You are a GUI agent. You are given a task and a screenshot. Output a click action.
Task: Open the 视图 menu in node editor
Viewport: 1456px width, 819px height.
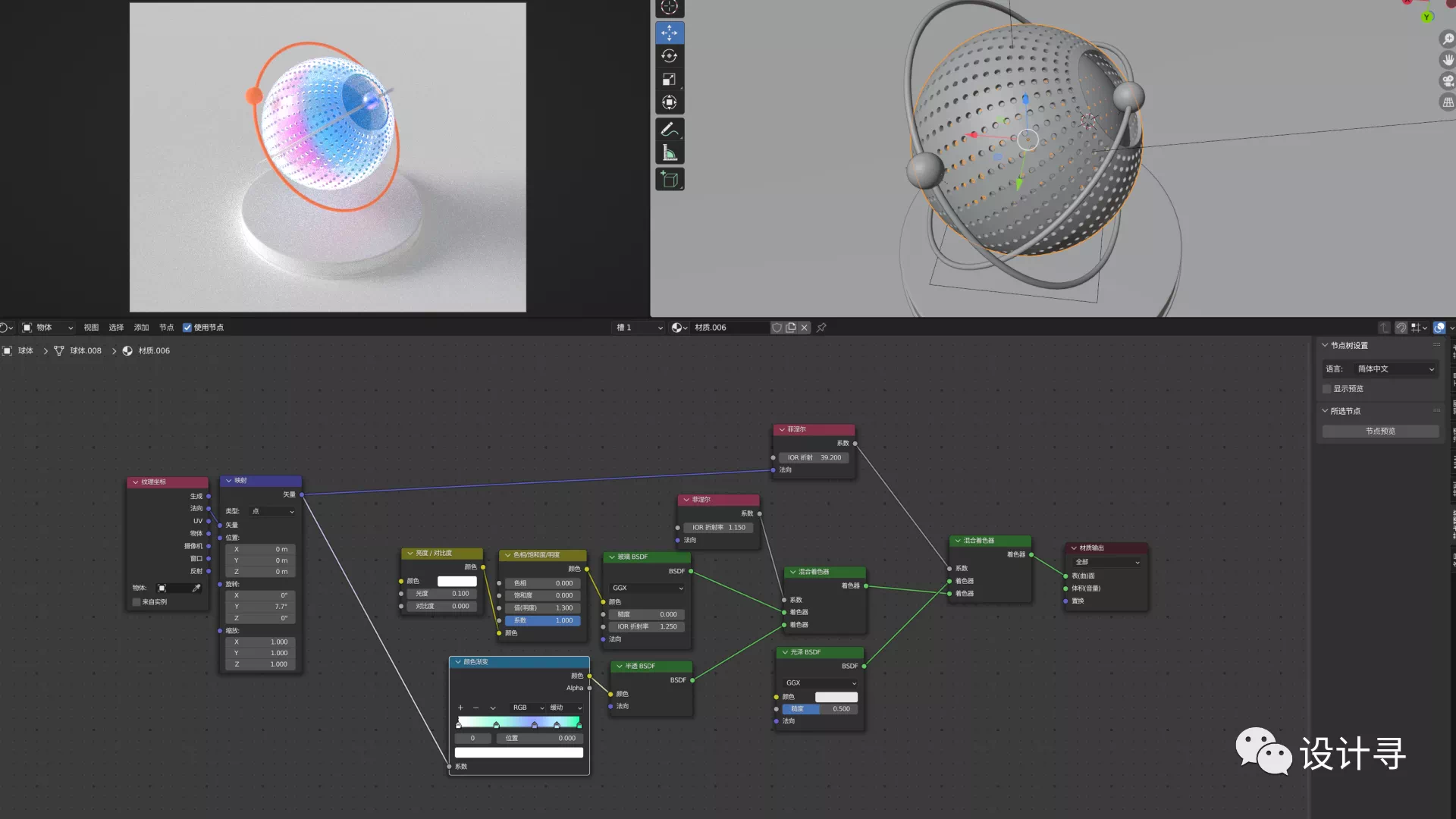tap(91, 328)
